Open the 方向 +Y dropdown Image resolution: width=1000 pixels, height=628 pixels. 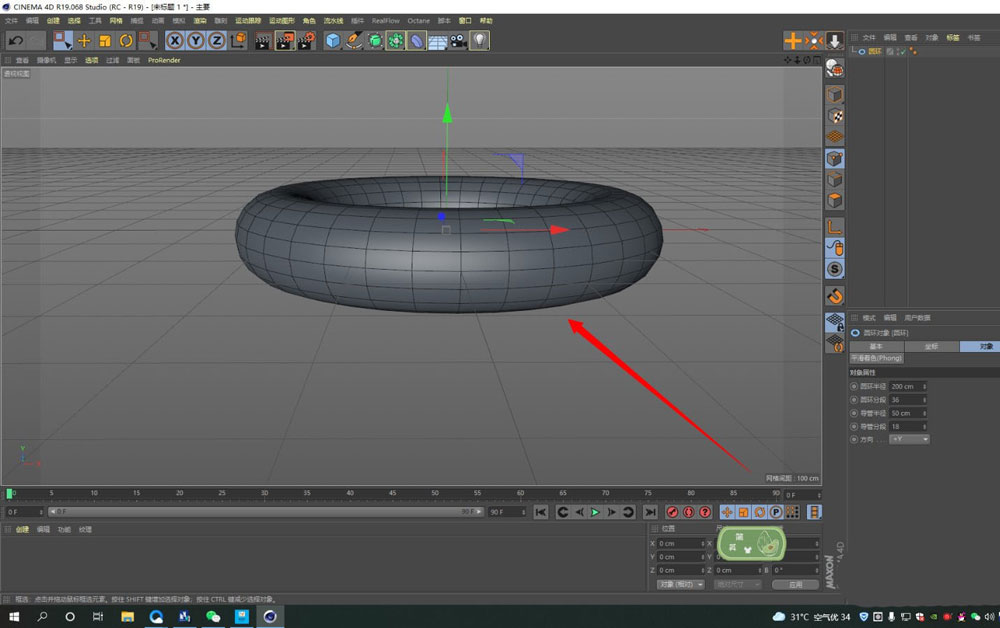coord(909,439)
